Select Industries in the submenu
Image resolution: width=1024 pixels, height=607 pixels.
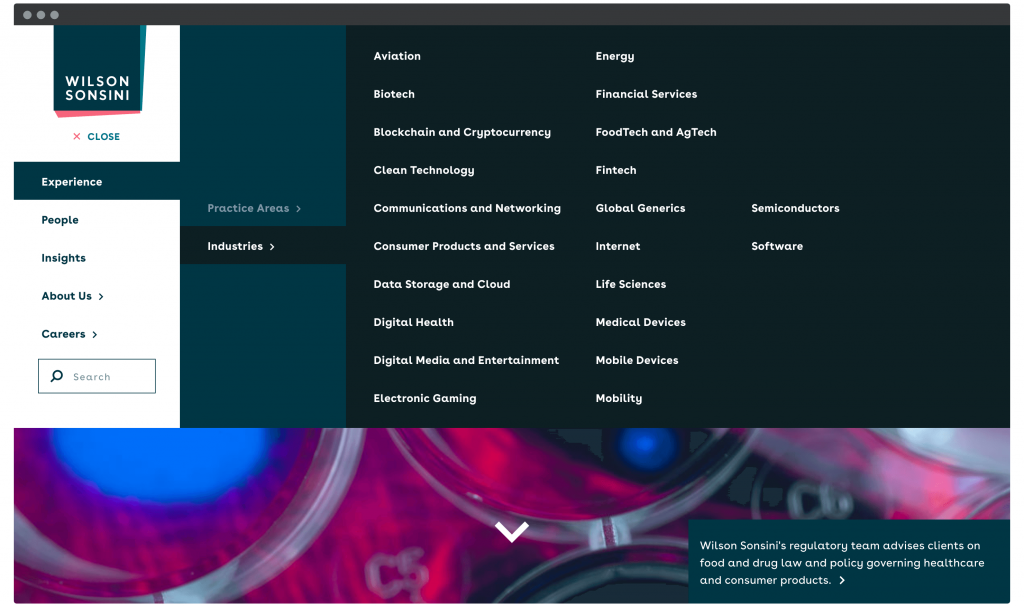pos(235,246)
